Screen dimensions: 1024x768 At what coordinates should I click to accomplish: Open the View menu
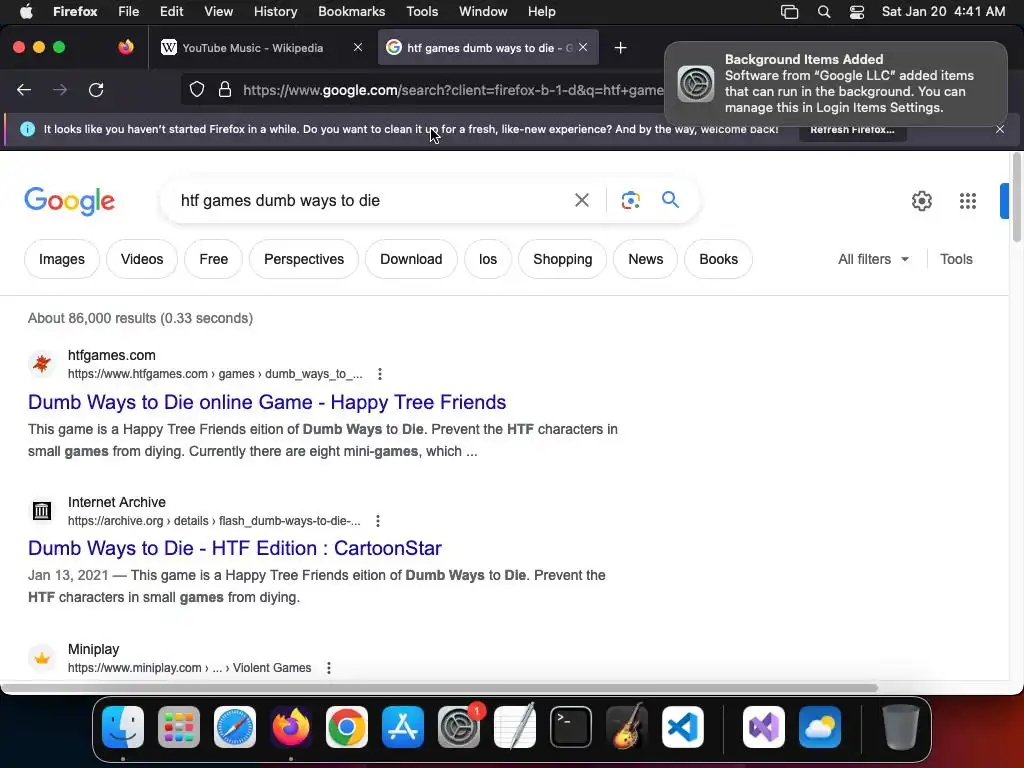pos(218,12)
